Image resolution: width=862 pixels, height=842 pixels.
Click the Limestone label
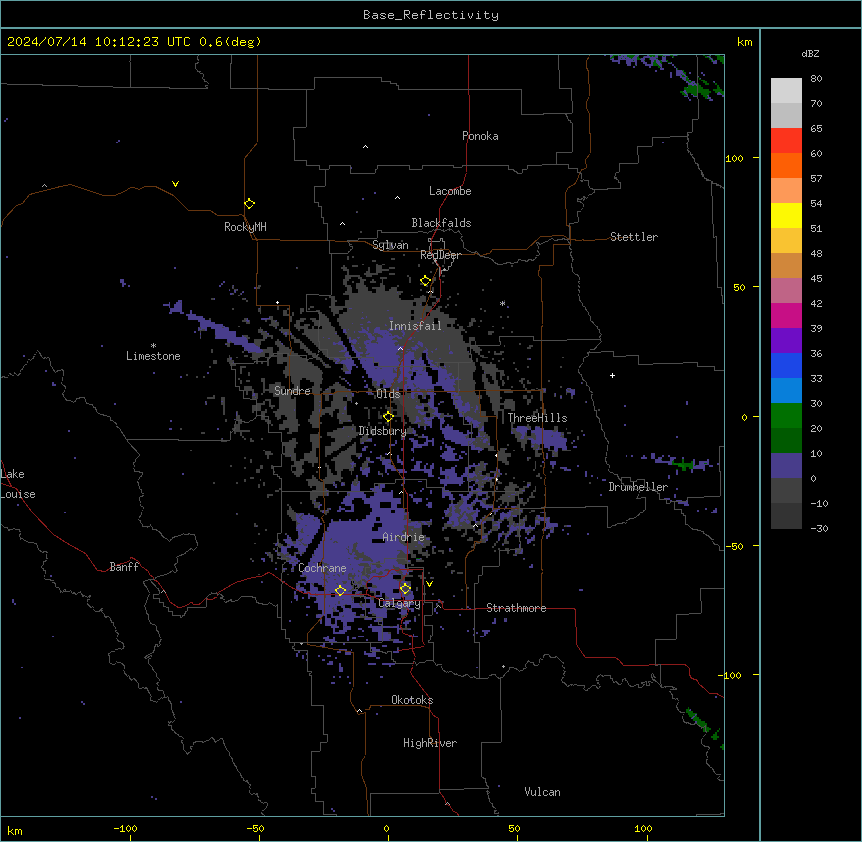click(x=153, y=356)
